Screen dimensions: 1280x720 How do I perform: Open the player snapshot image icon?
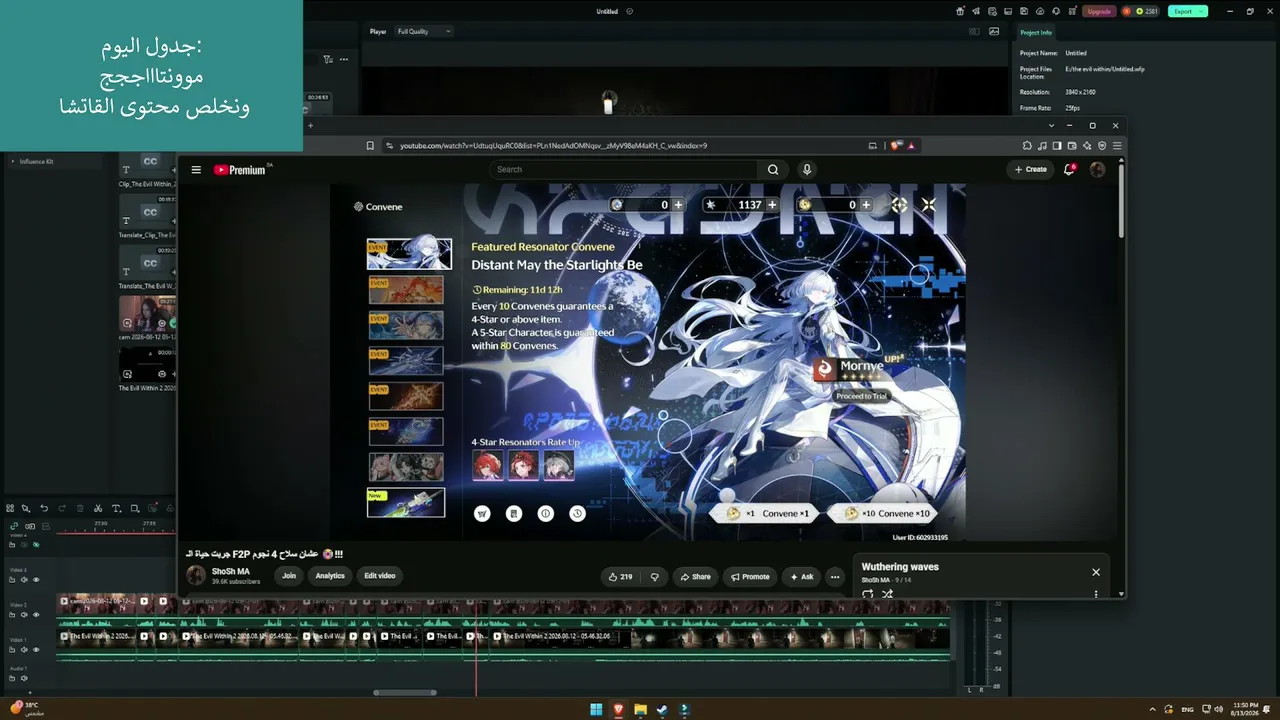tap(994, 31)
